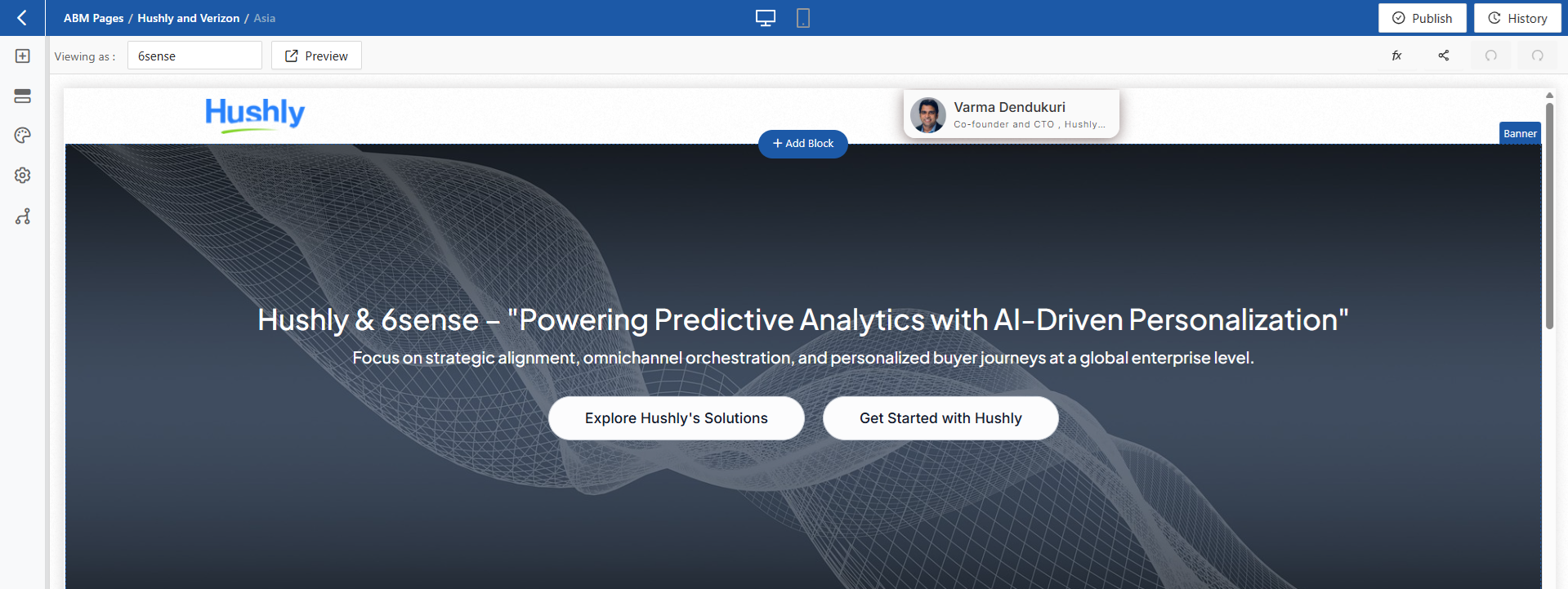The image size is (1568, 589).
Task: Click the Hushly logo
Action: [255, 114]
